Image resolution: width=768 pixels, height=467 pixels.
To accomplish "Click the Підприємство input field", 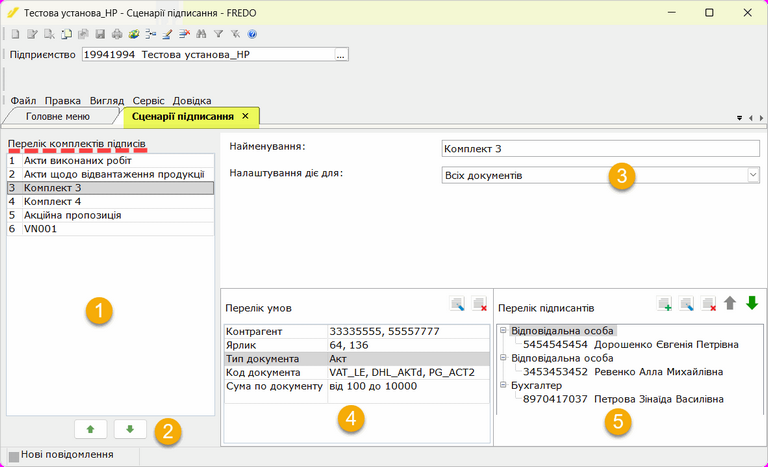I will pos(208,54).
